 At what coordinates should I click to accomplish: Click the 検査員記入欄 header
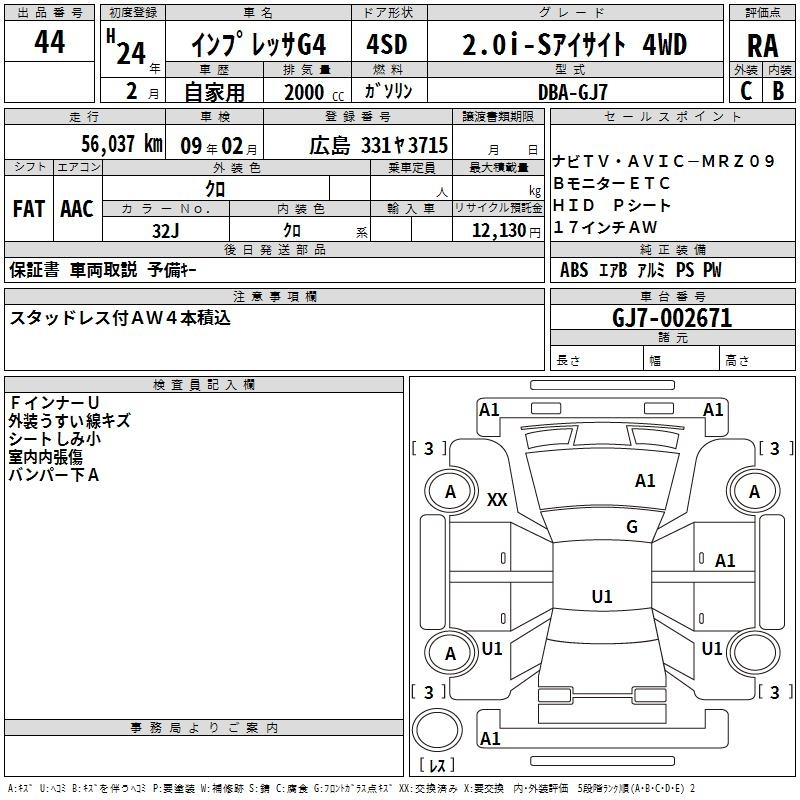tap(204, 385)
